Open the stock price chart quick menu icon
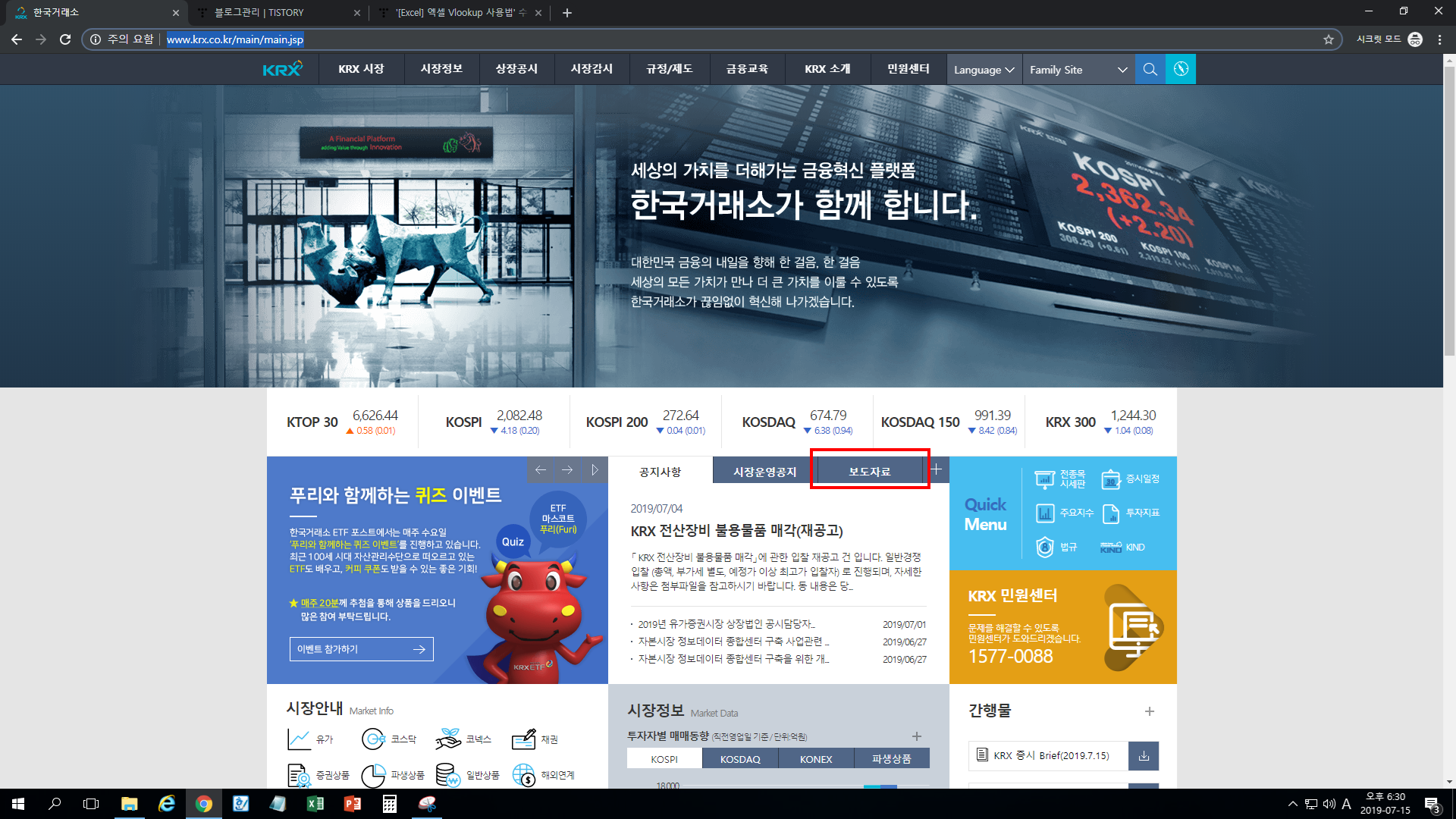Image resolution: width=1456 pixels, height=819 pixels. point(1045,479)
